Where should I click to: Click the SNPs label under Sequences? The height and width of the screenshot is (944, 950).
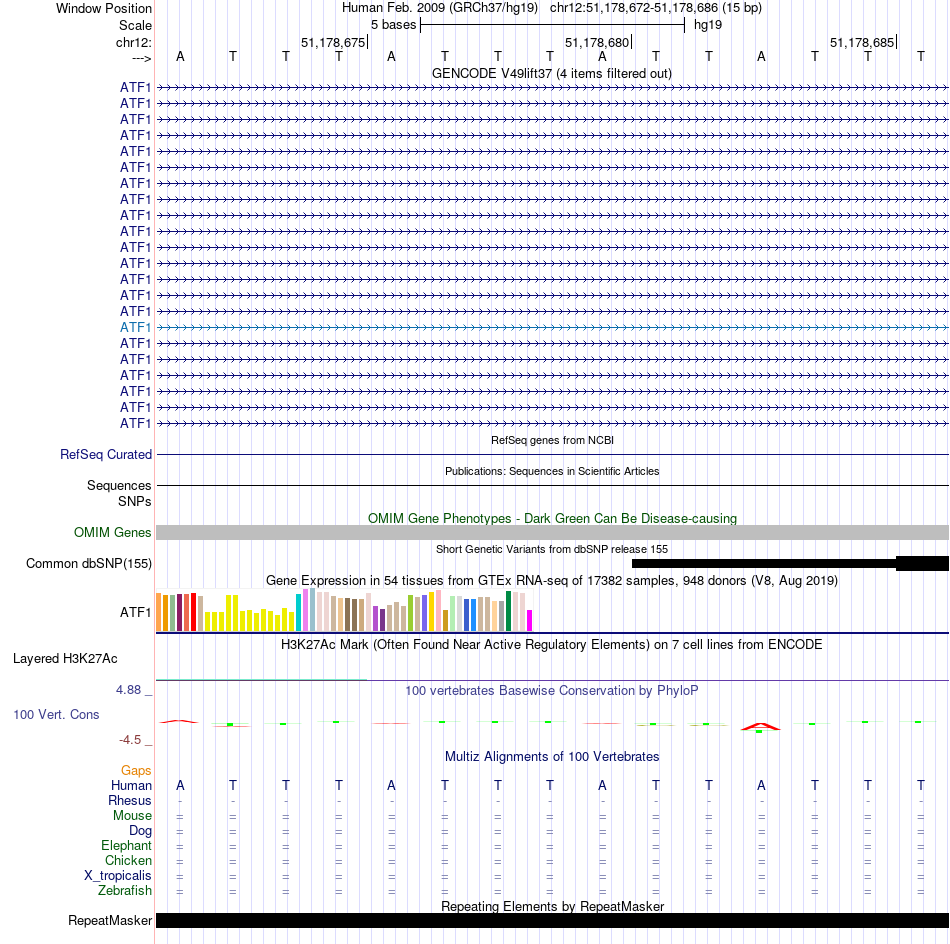click(x=135, y=502)
